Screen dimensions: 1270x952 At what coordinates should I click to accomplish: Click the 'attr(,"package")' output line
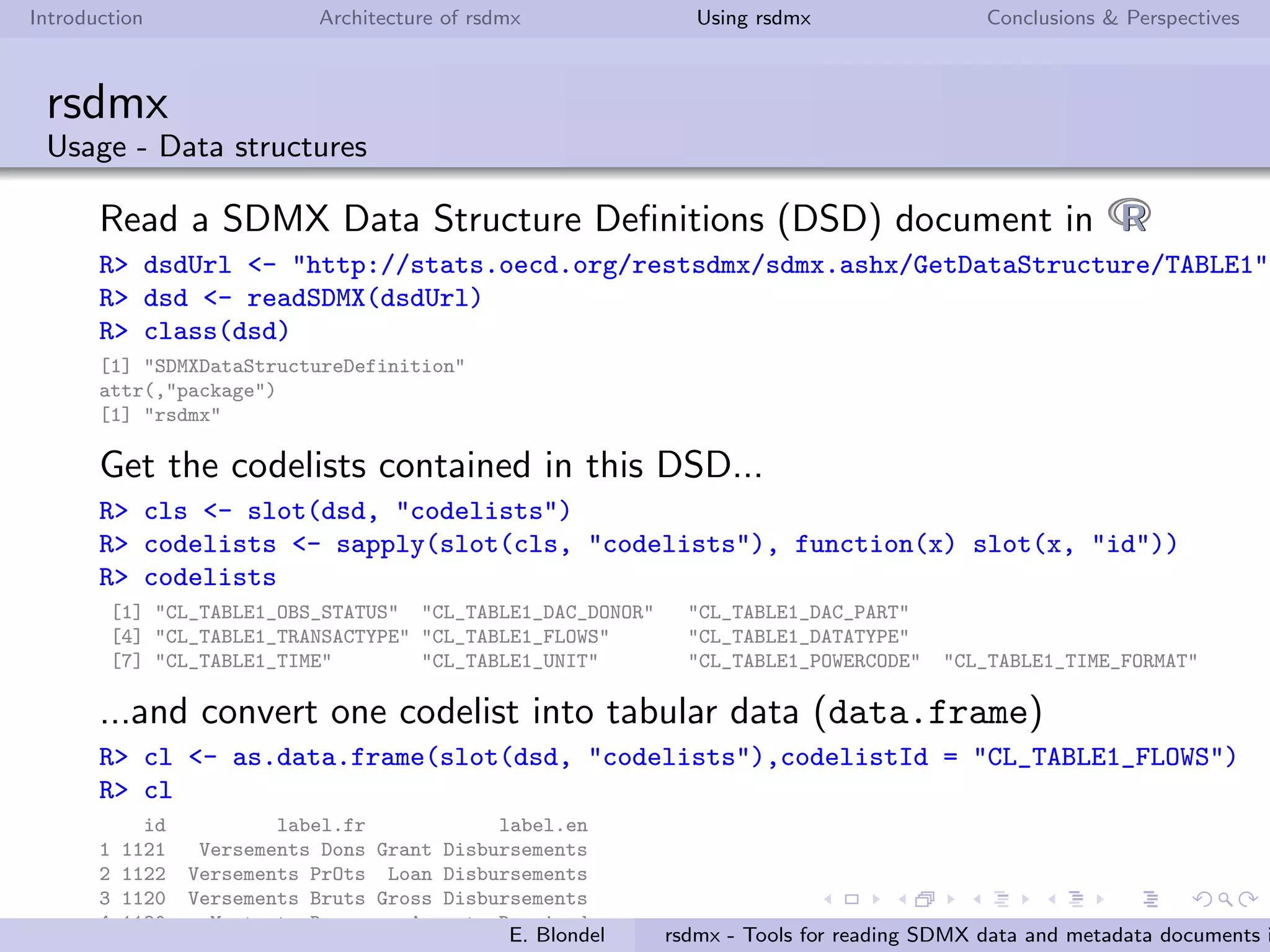pyautogui.click(x=187, y=391)
